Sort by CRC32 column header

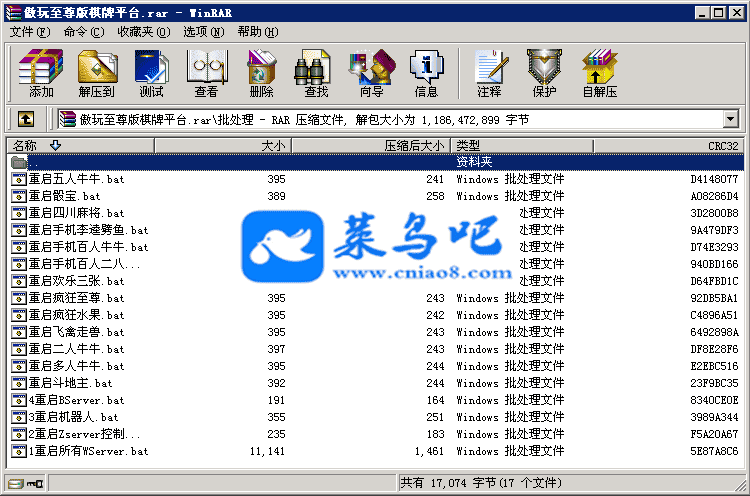[722, 146]
